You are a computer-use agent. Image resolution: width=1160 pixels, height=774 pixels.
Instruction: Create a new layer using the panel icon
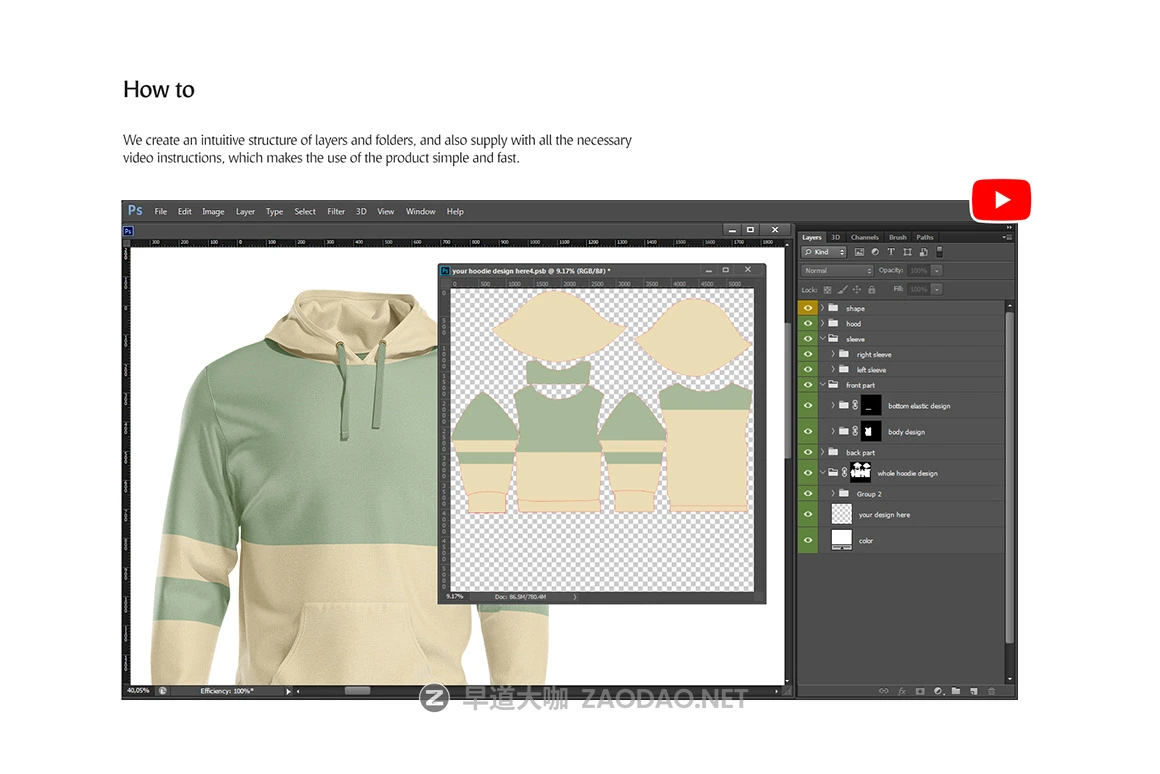(973, 690)
